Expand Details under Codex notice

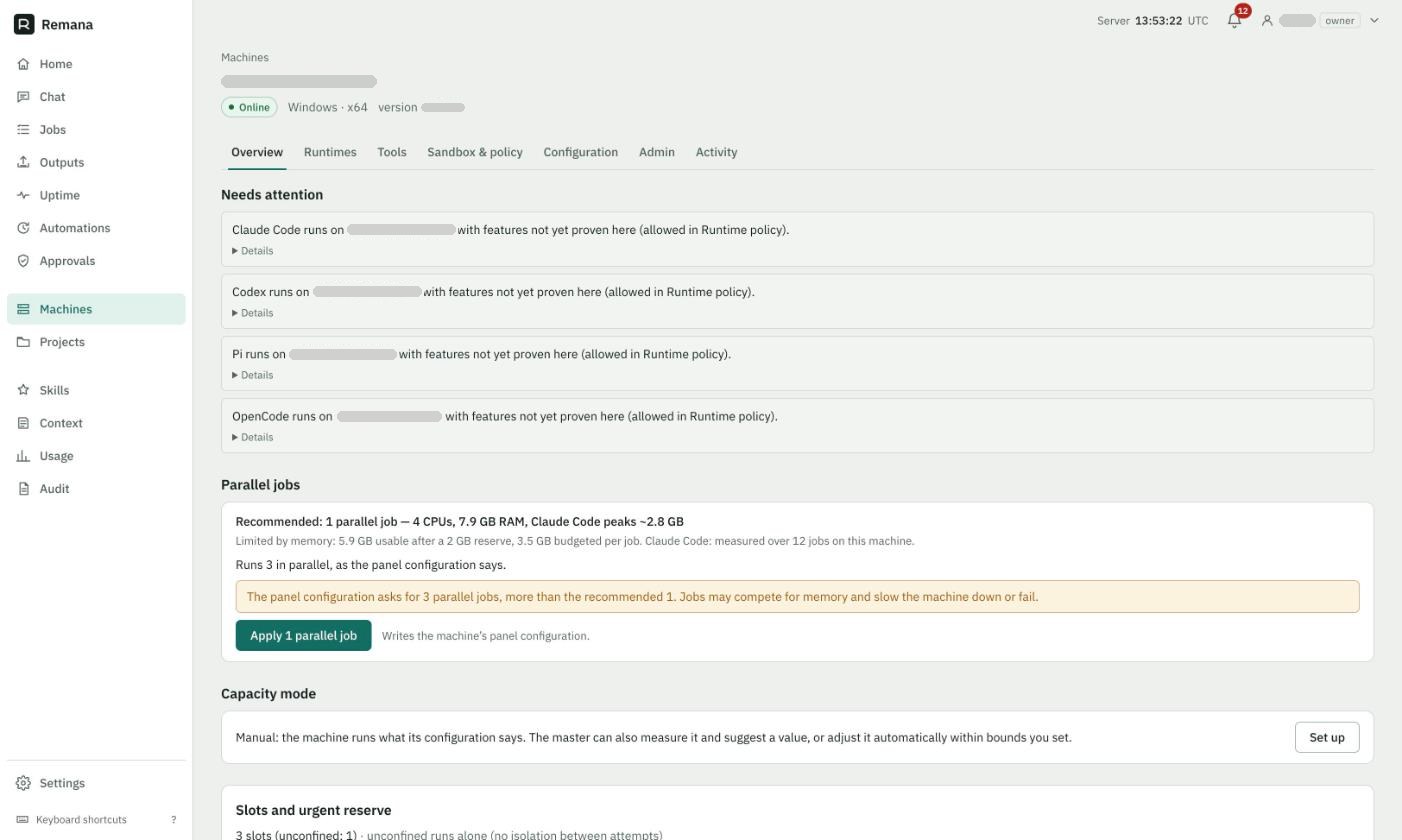click(253, 313)
